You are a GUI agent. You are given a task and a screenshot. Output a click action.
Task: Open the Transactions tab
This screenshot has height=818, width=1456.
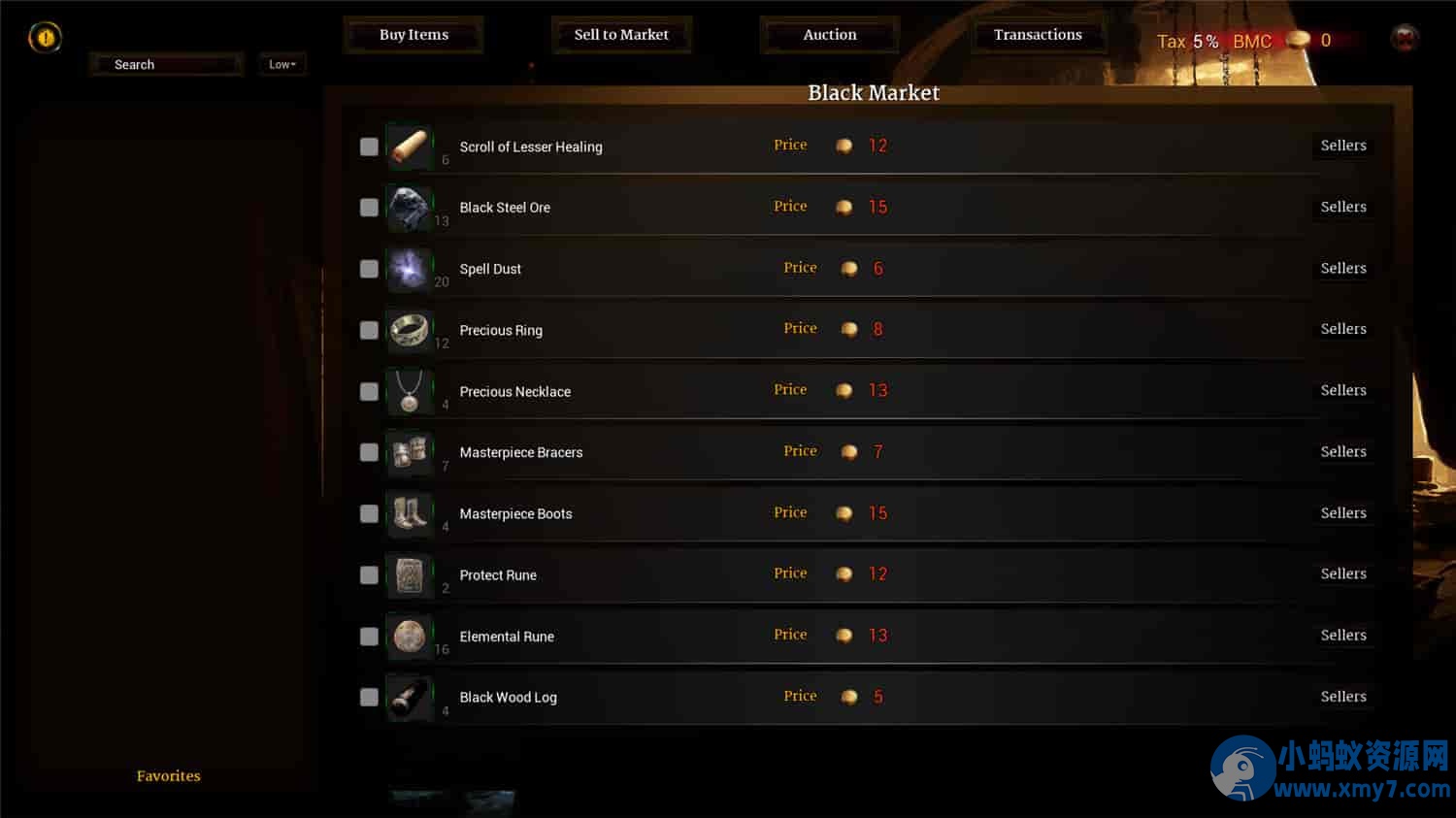point(1038,35)
